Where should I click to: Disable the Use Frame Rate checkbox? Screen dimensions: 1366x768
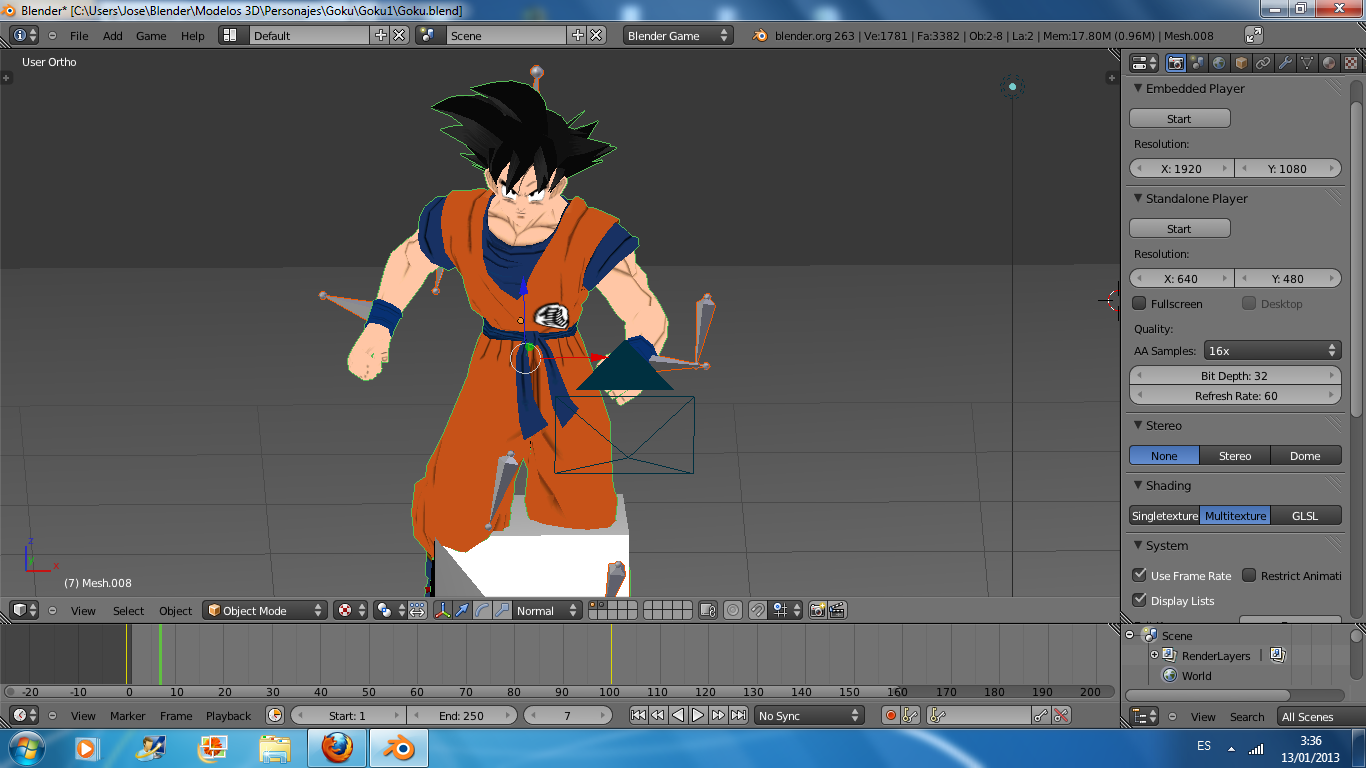[1139, 575]
